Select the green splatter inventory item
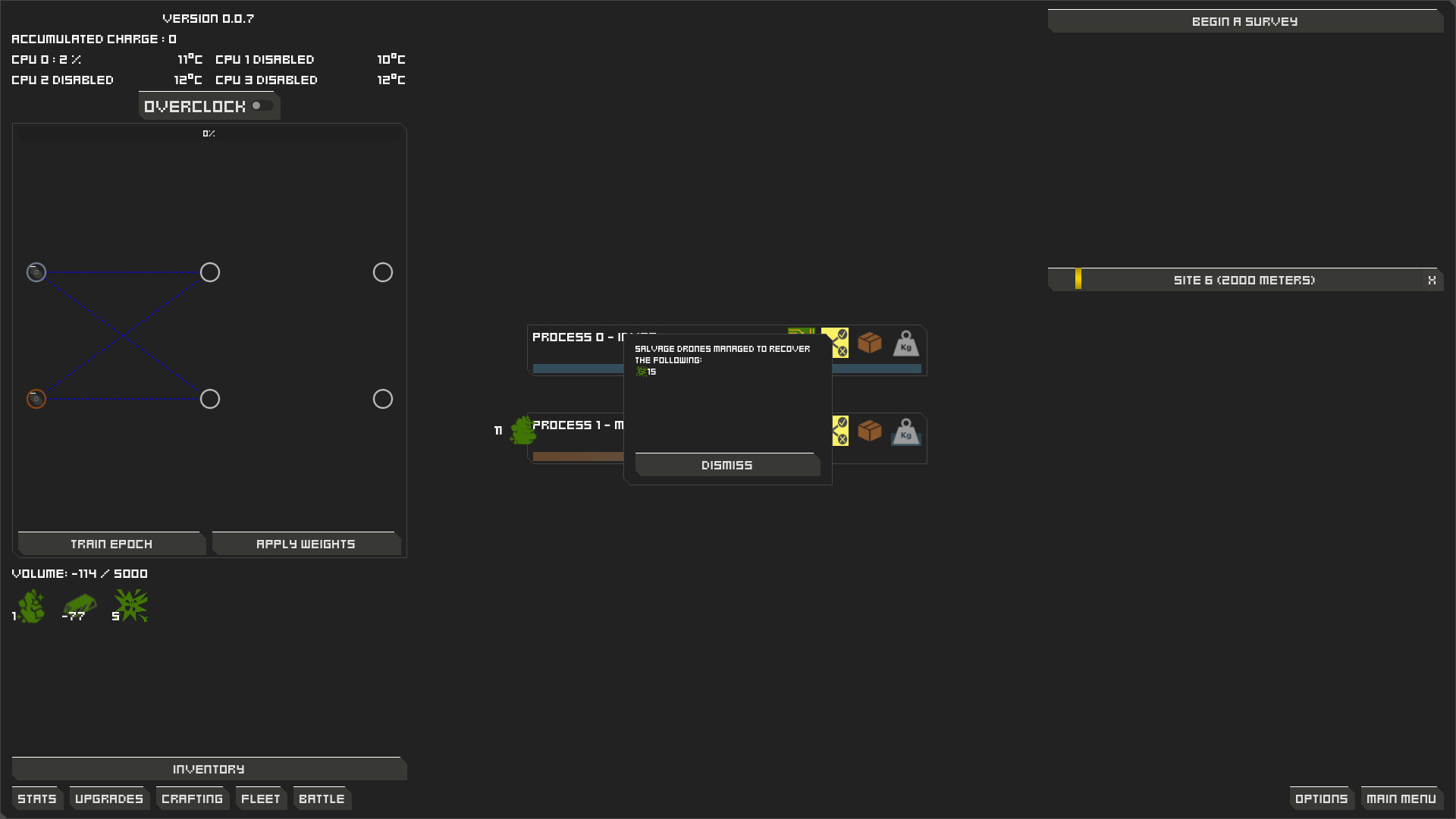 click(131, 606)
